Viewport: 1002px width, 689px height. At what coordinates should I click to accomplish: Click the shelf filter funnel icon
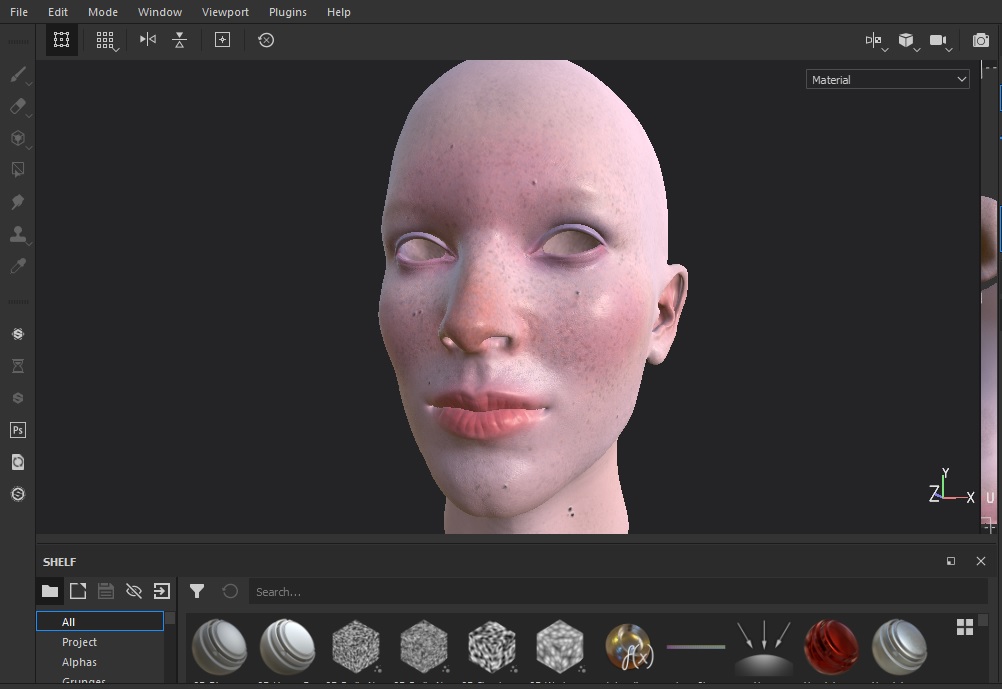197,592
